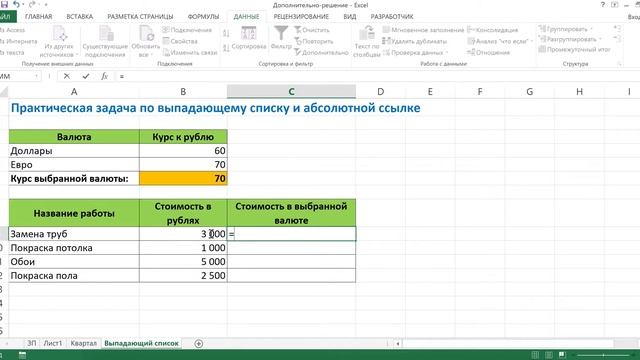Screen dimensions: 640x360
Task: Click Изменить связи button
Action: tap(190, 53)
